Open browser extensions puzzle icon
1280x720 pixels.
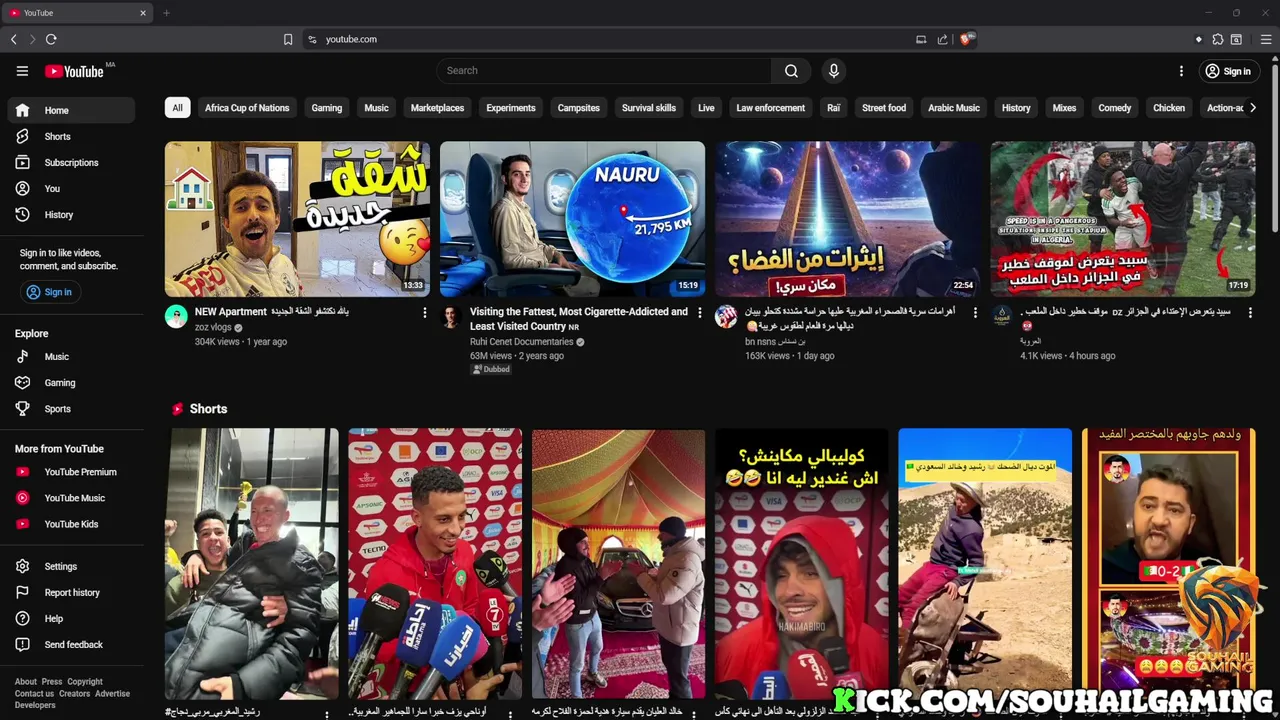click(x=1217, y=39)
